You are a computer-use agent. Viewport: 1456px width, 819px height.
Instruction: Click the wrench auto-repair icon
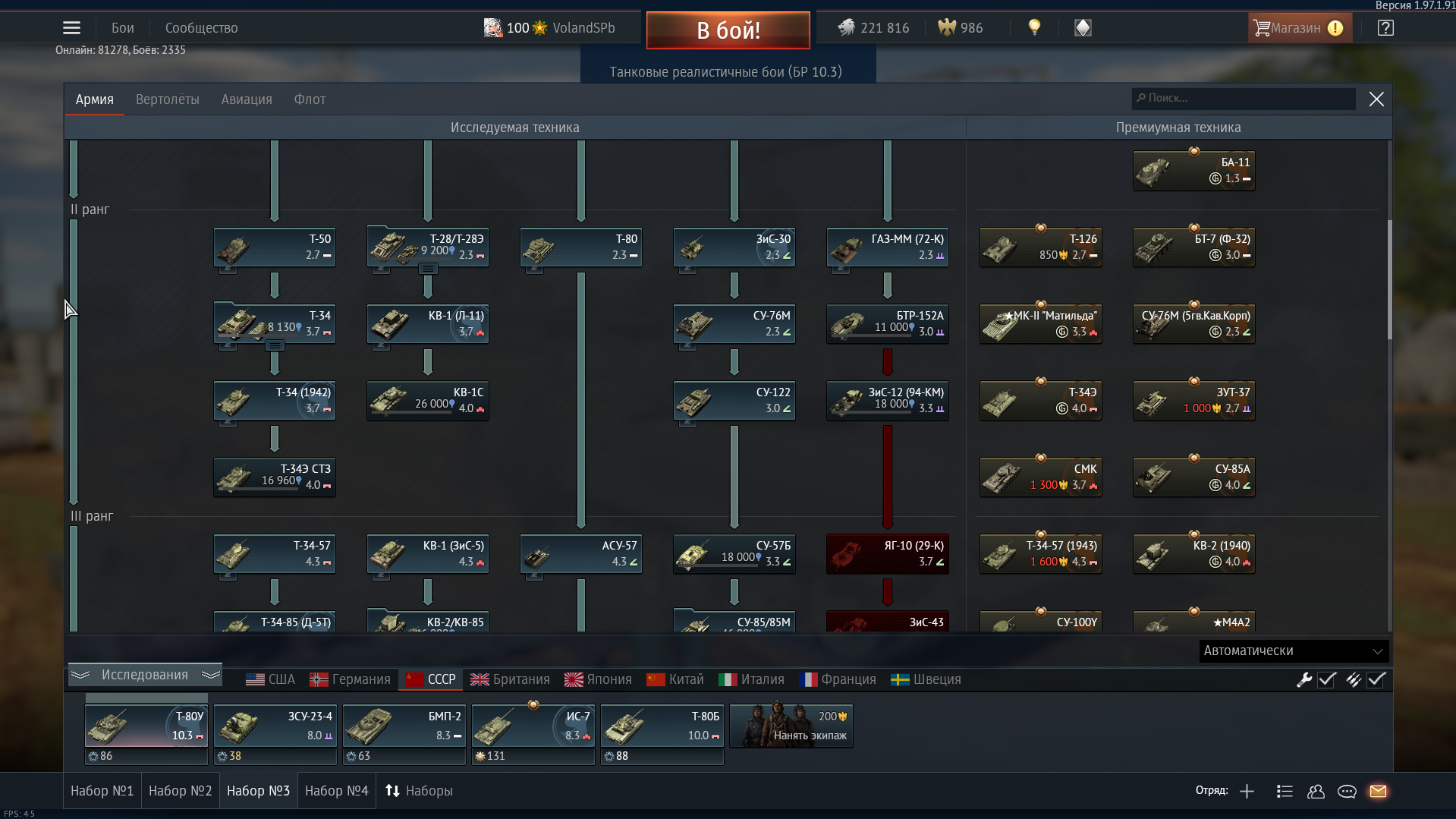coord(1304,680)
